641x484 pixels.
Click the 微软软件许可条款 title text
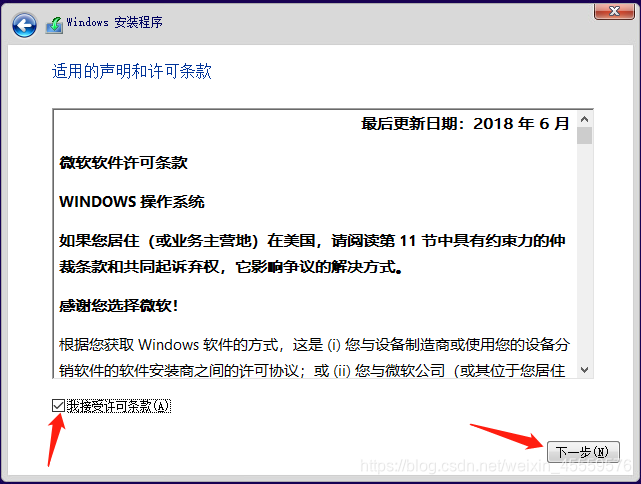tap(123, 163)
